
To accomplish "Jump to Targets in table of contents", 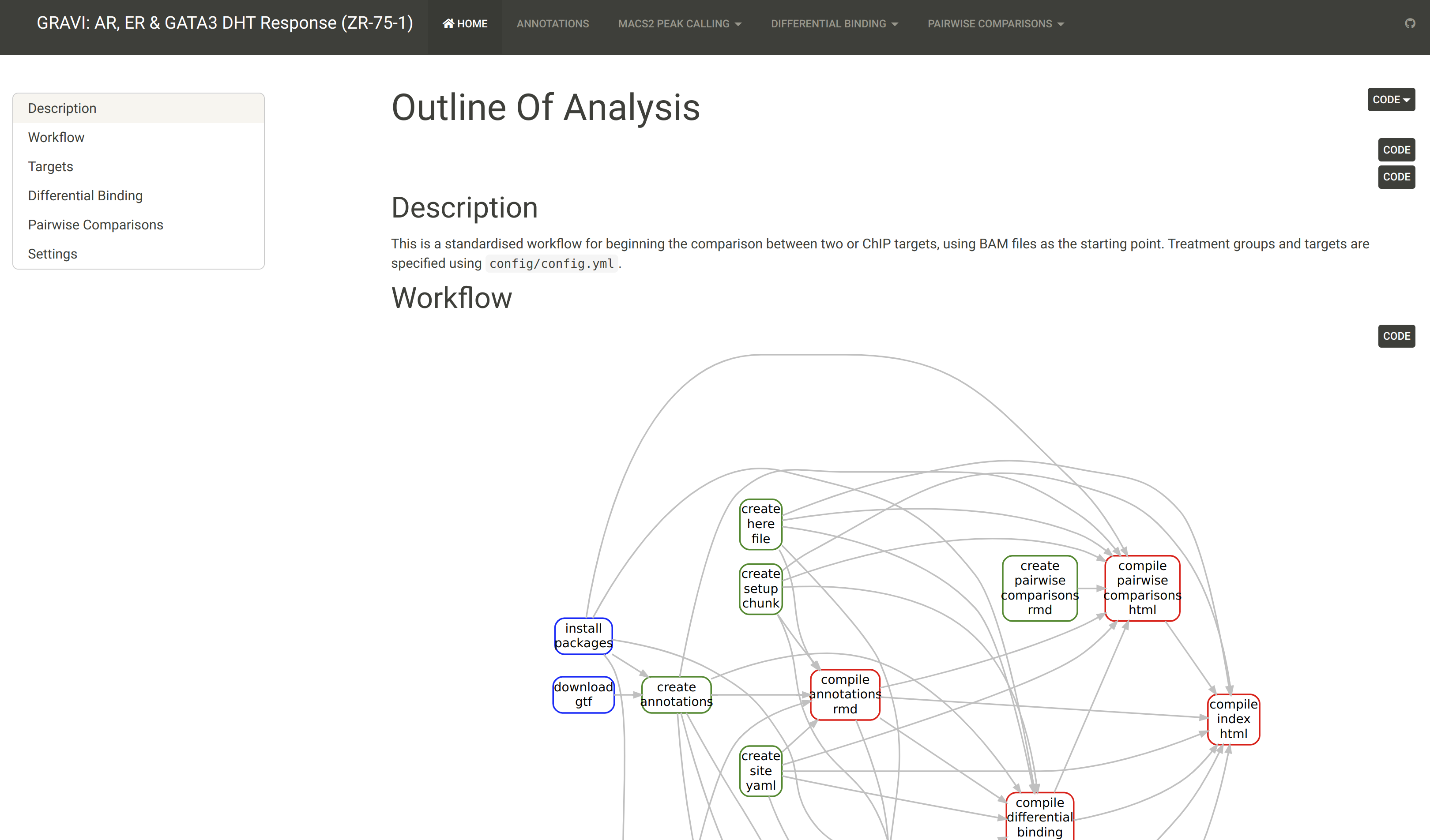I will (50, 166).
